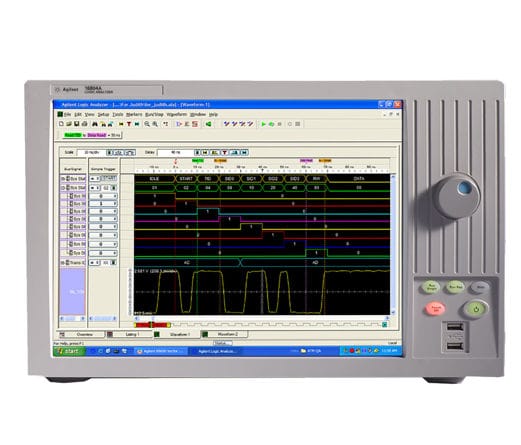Open the Run/Stop menu
Viewport: 521px width, 445px height.
click(154, 114)
